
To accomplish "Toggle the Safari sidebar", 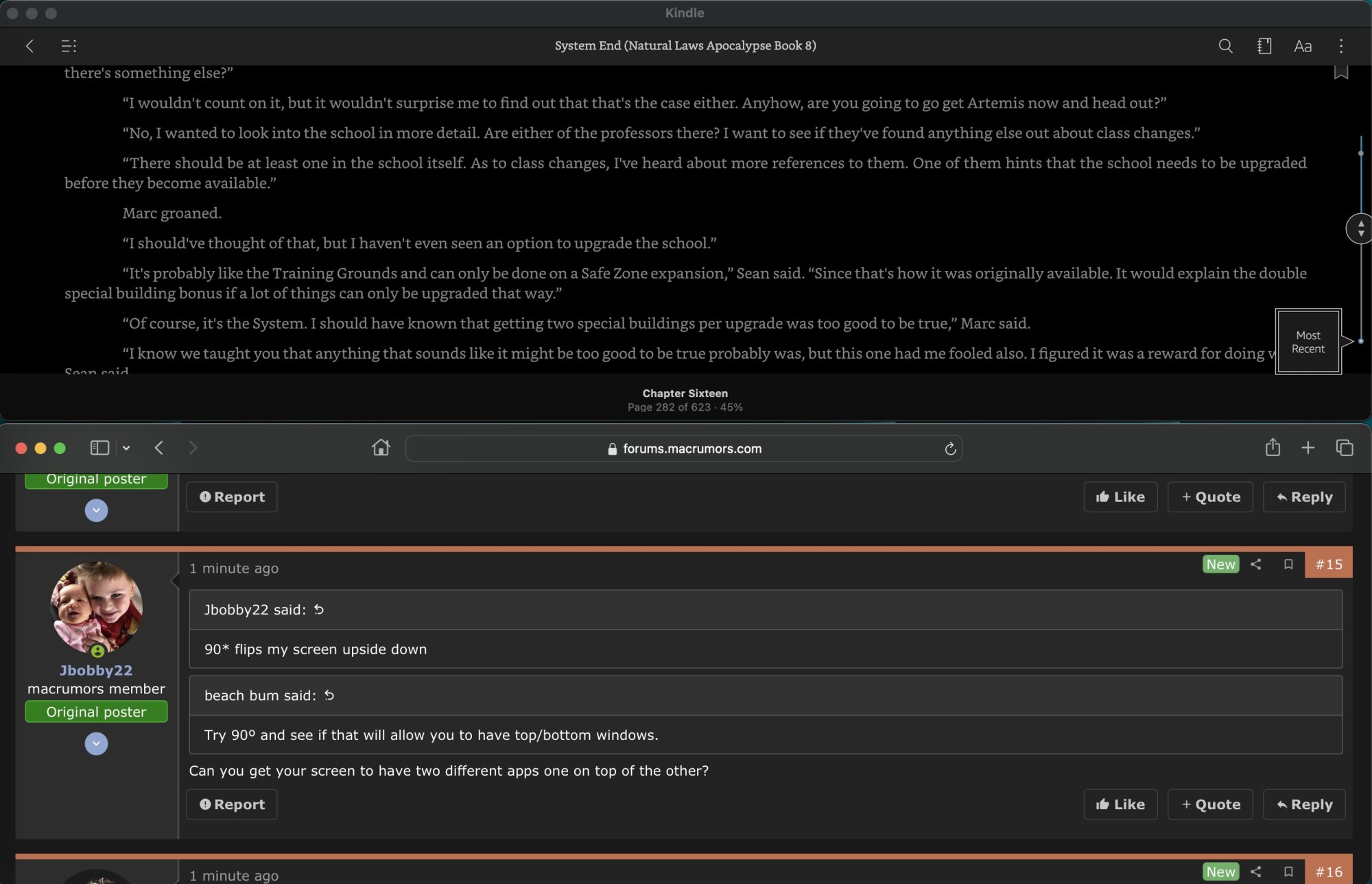I will [99, 448].
